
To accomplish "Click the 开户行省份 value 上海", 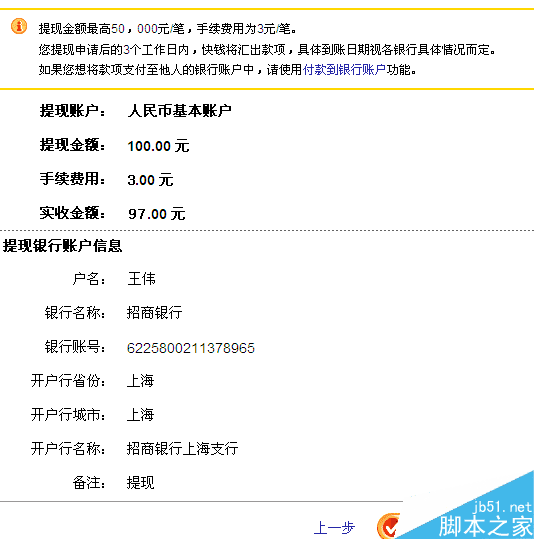I will (x=140, y=381).
